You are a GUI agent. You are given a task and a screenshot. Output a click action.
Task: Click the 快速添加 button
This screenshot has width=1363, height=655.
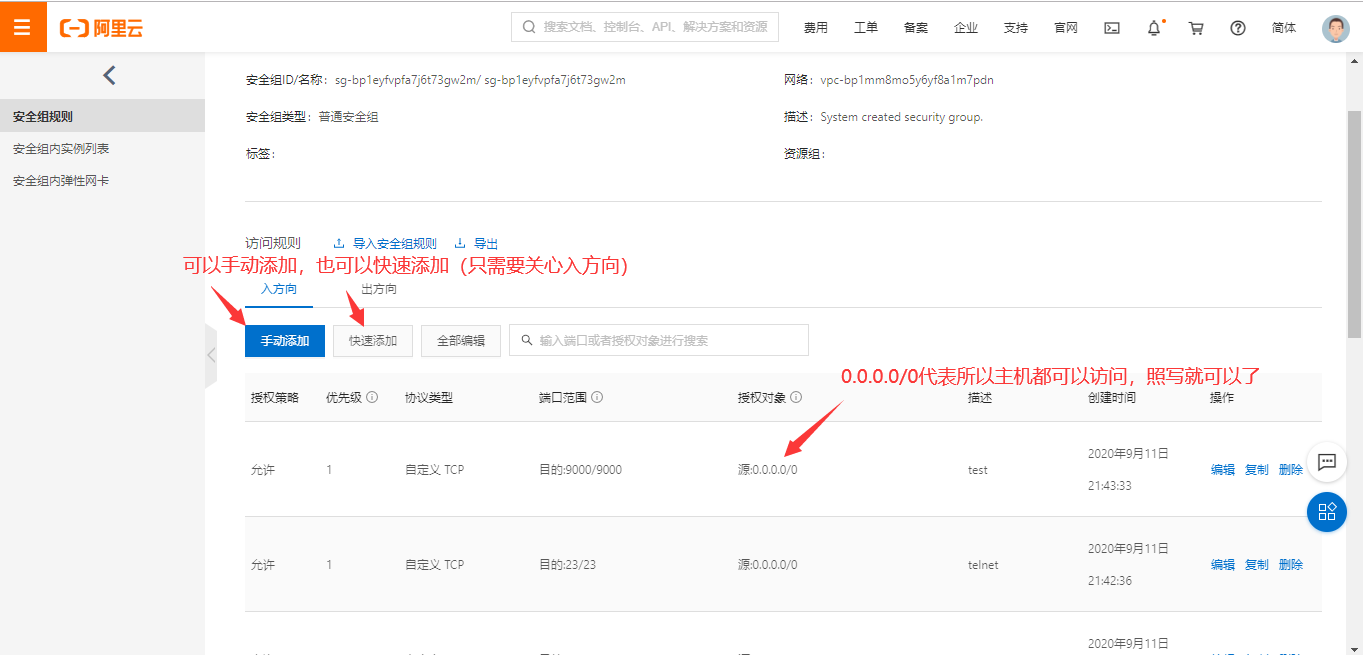pos(372,340)
